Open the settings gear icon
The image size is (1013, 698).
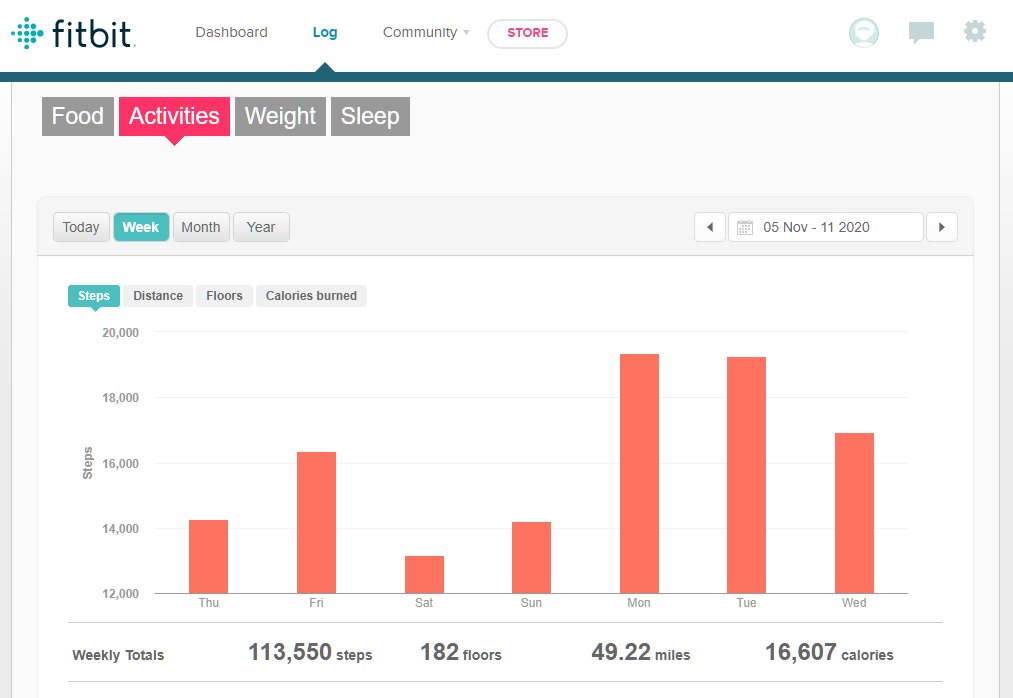pos(974,32)
